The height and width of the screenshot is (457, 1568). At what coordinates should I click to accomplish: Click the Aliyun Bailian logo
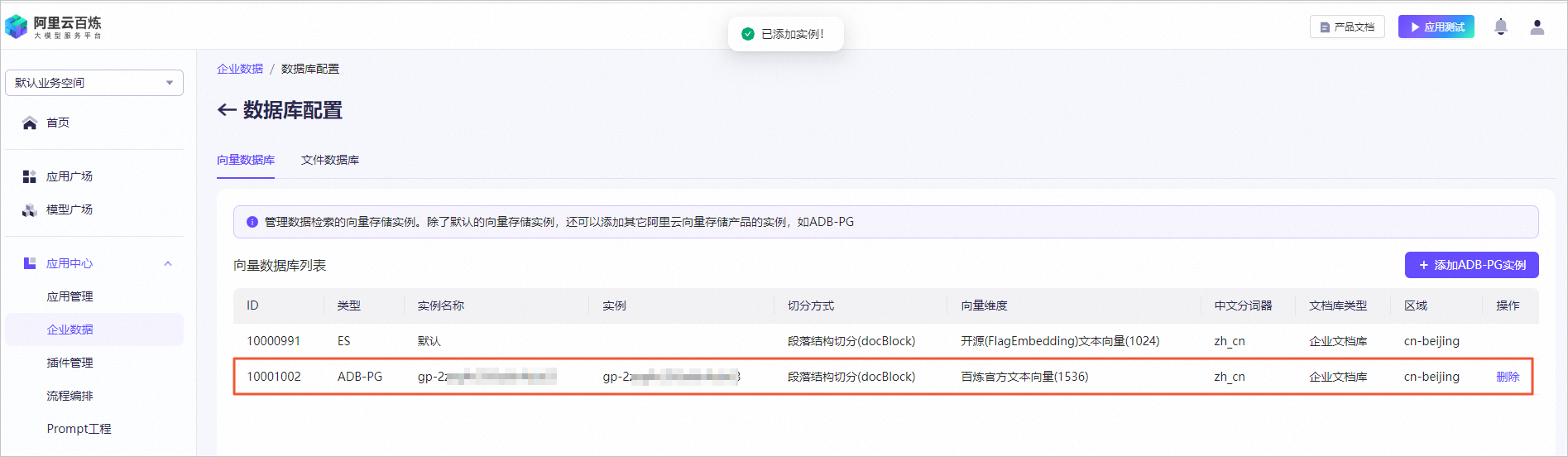(x=53, y=26)
